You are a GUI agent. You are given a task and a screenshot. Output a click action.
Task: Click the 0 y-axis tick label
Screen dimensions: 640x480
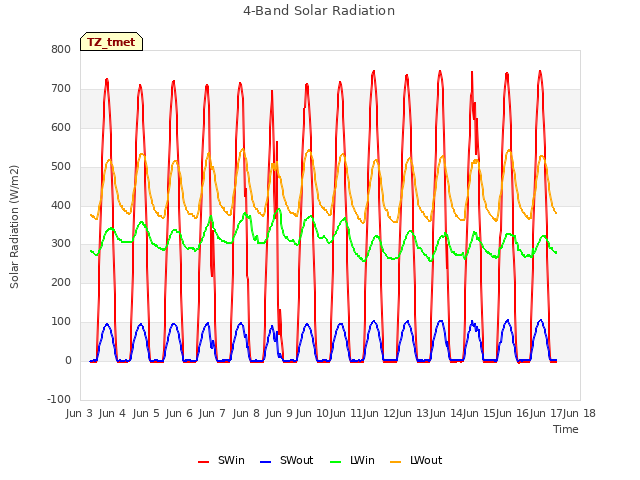(68, 361)
